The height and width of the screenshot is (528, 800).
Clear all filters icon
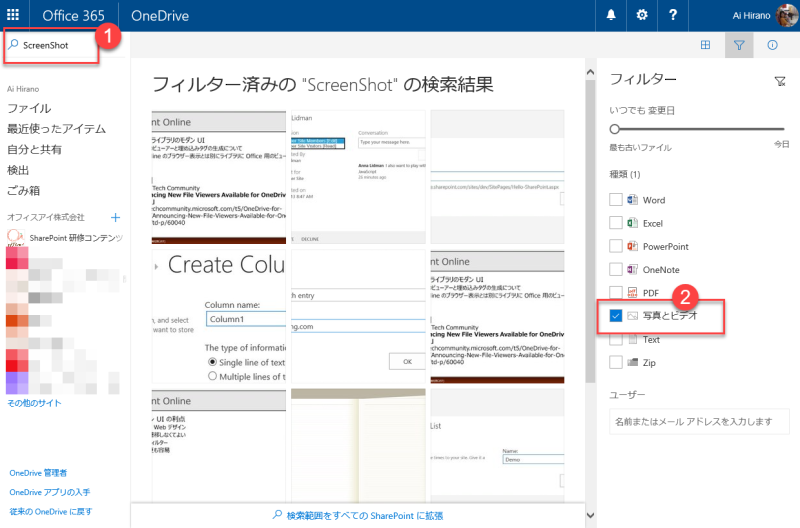(x=780, y=81)
